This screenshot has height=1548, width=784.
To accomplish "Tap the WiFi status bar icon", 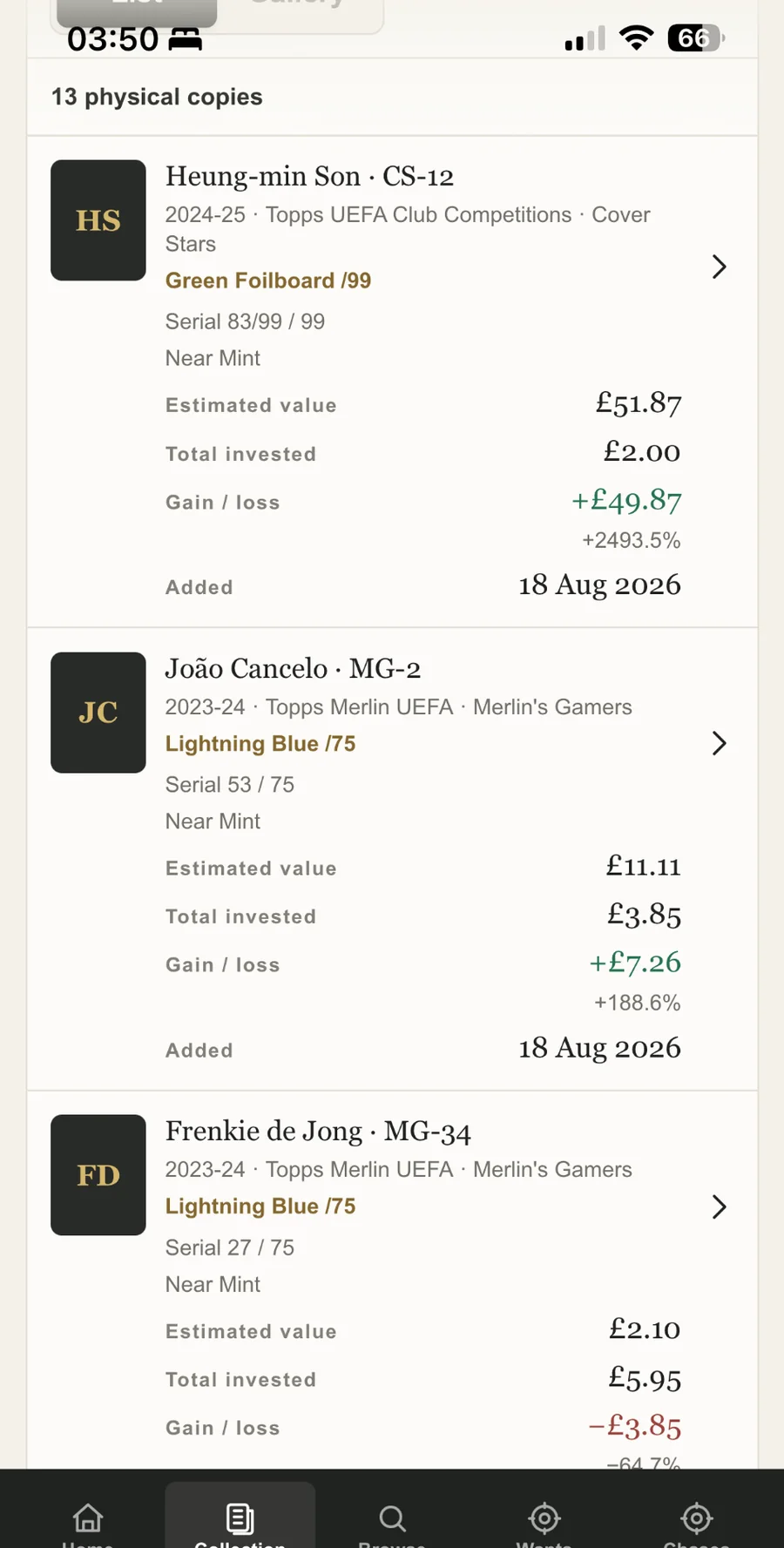I will (x=637, y=38).
